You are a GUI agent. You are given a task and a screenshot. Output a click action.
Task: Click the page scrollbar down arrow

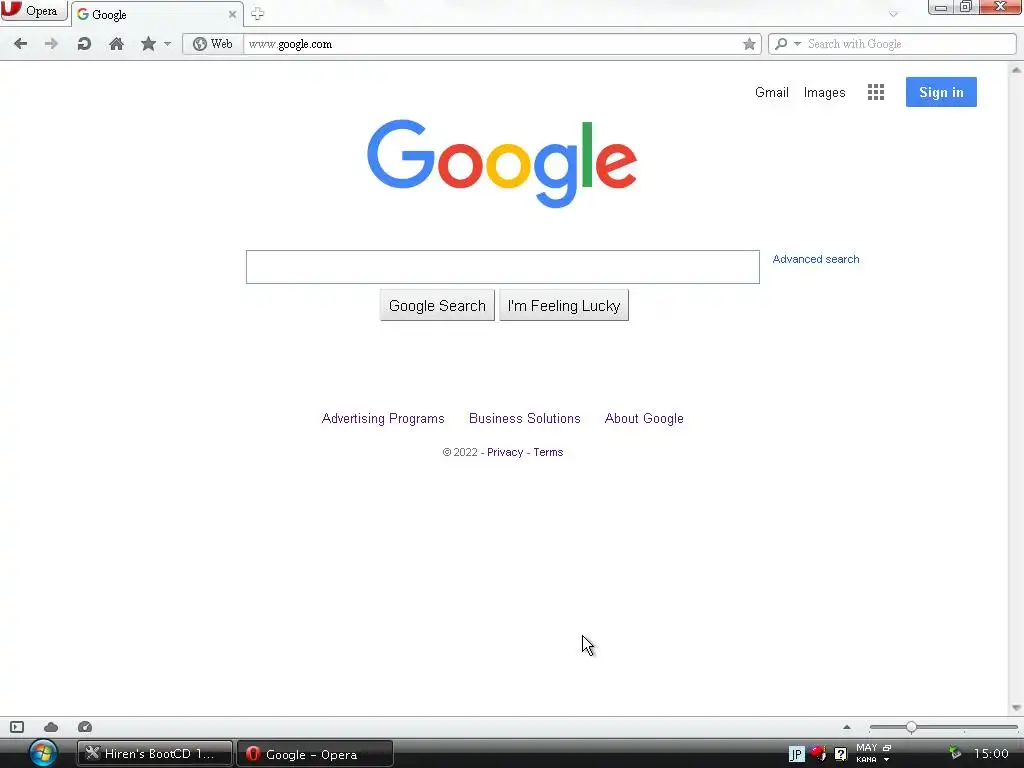tap(1016, 708)
